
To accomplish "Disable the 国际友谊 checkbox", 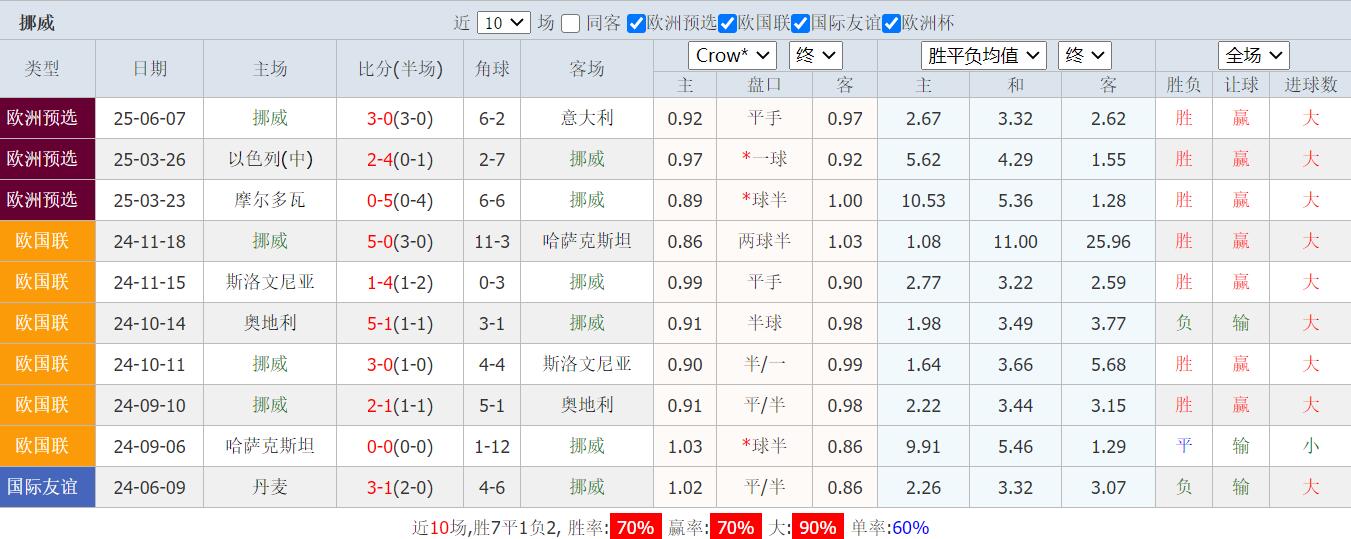I will (800, 23).
